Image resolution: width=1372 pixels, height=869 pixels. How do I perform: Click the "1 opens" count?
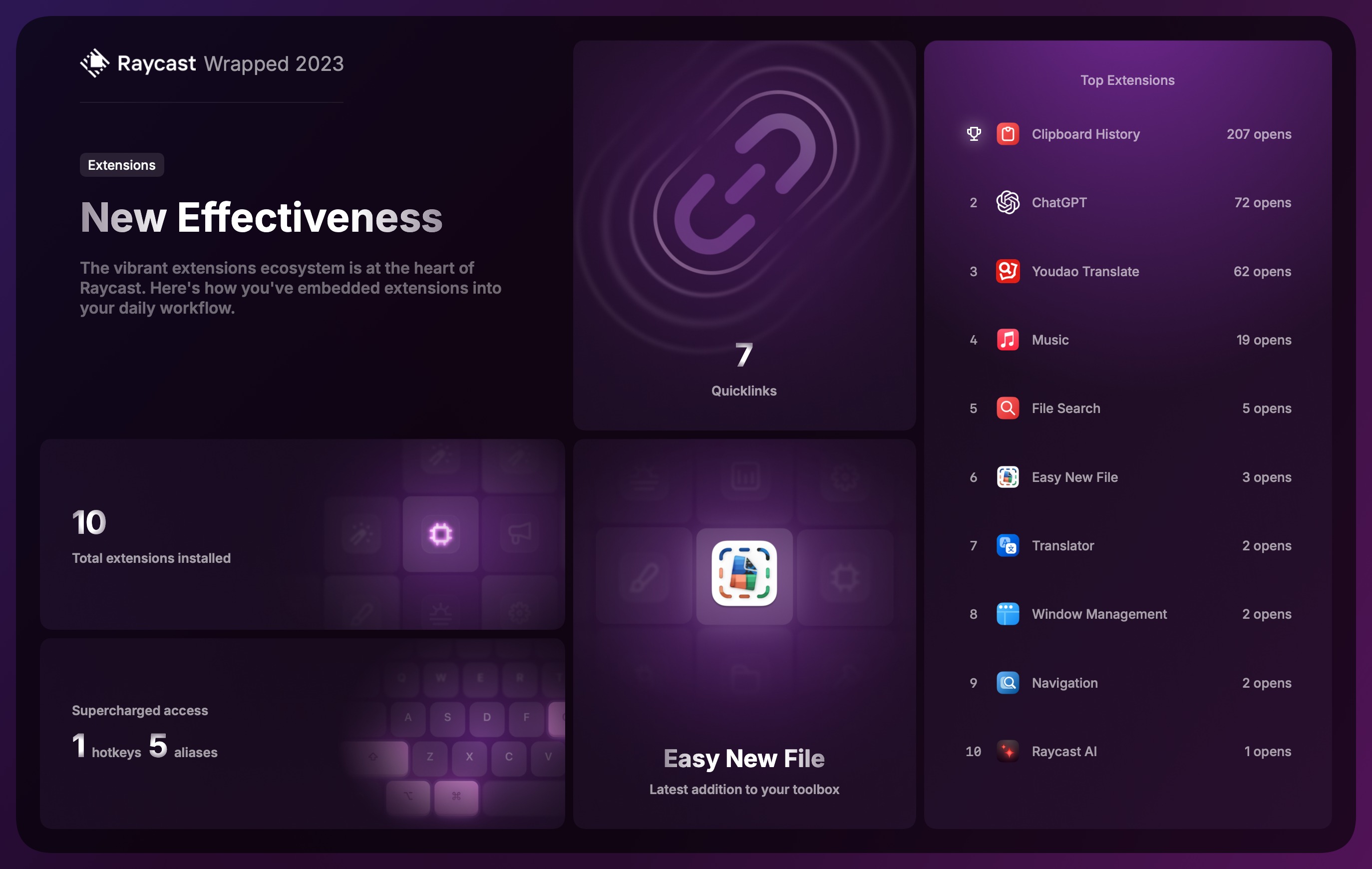(x=1267, y=751)
